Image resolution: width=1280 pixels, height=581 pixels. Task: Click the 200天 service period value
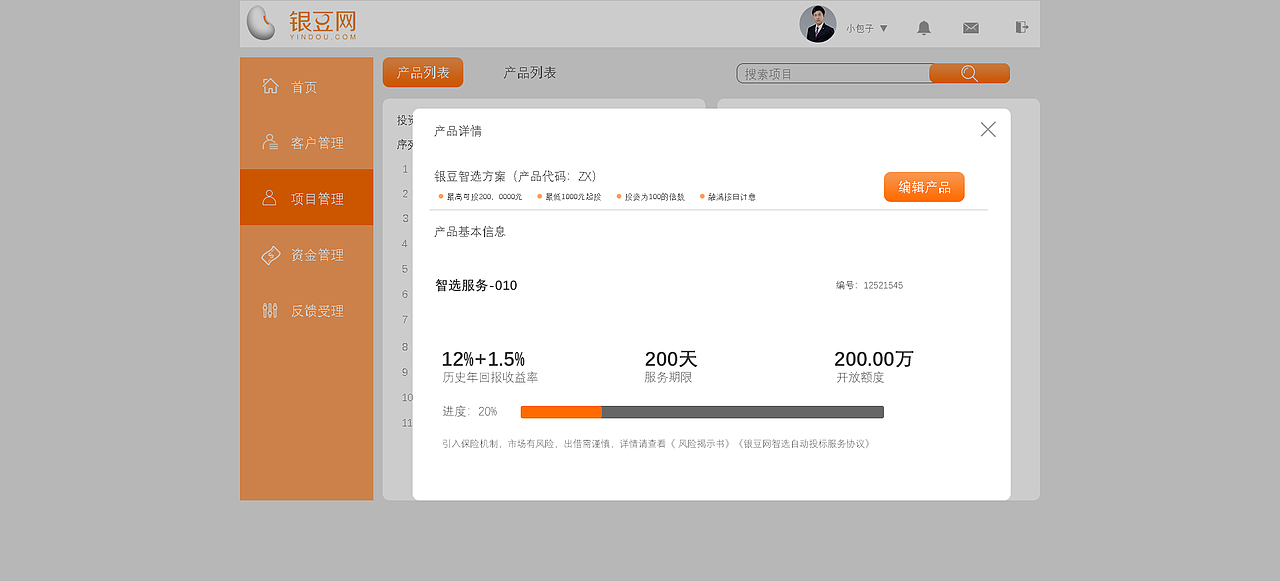coord(671,359)
